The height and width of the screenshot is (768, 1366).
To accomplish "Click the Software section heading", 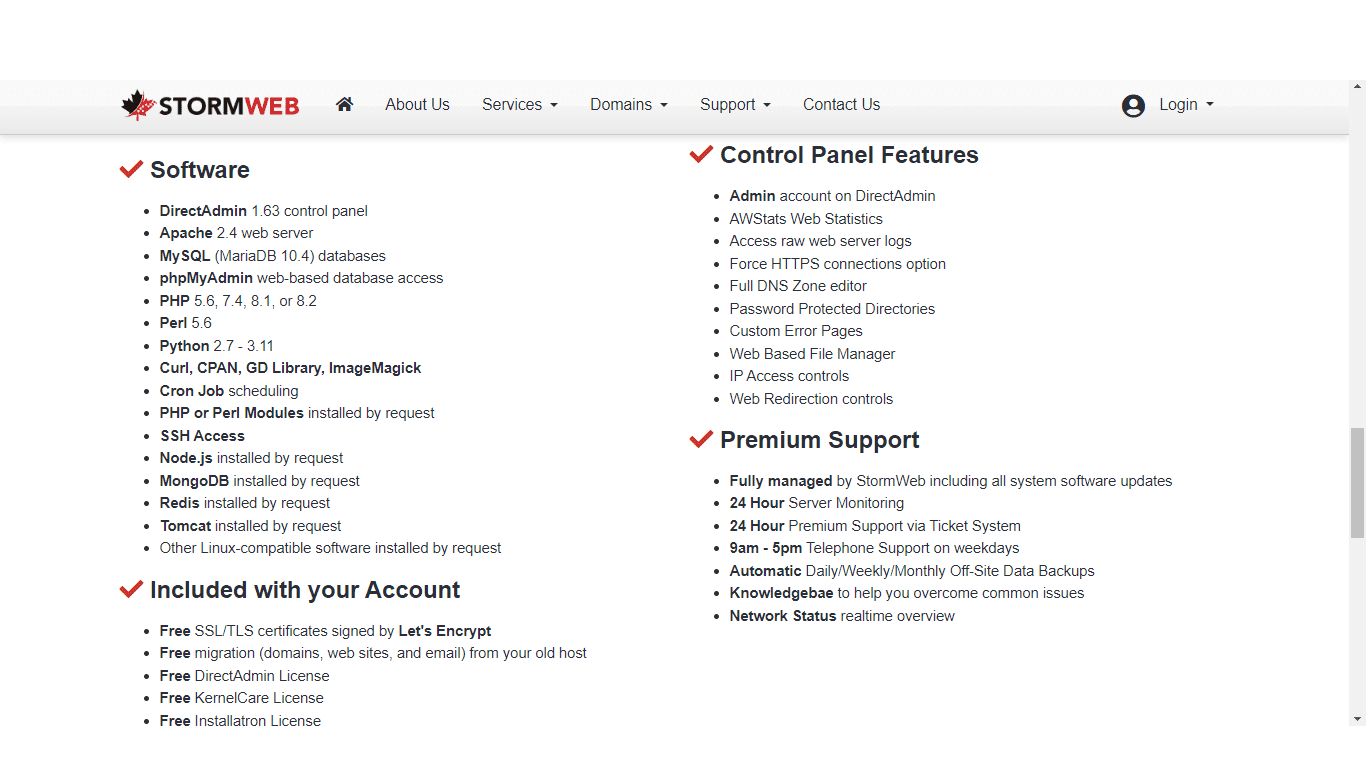I will click(x=200, y=170).
